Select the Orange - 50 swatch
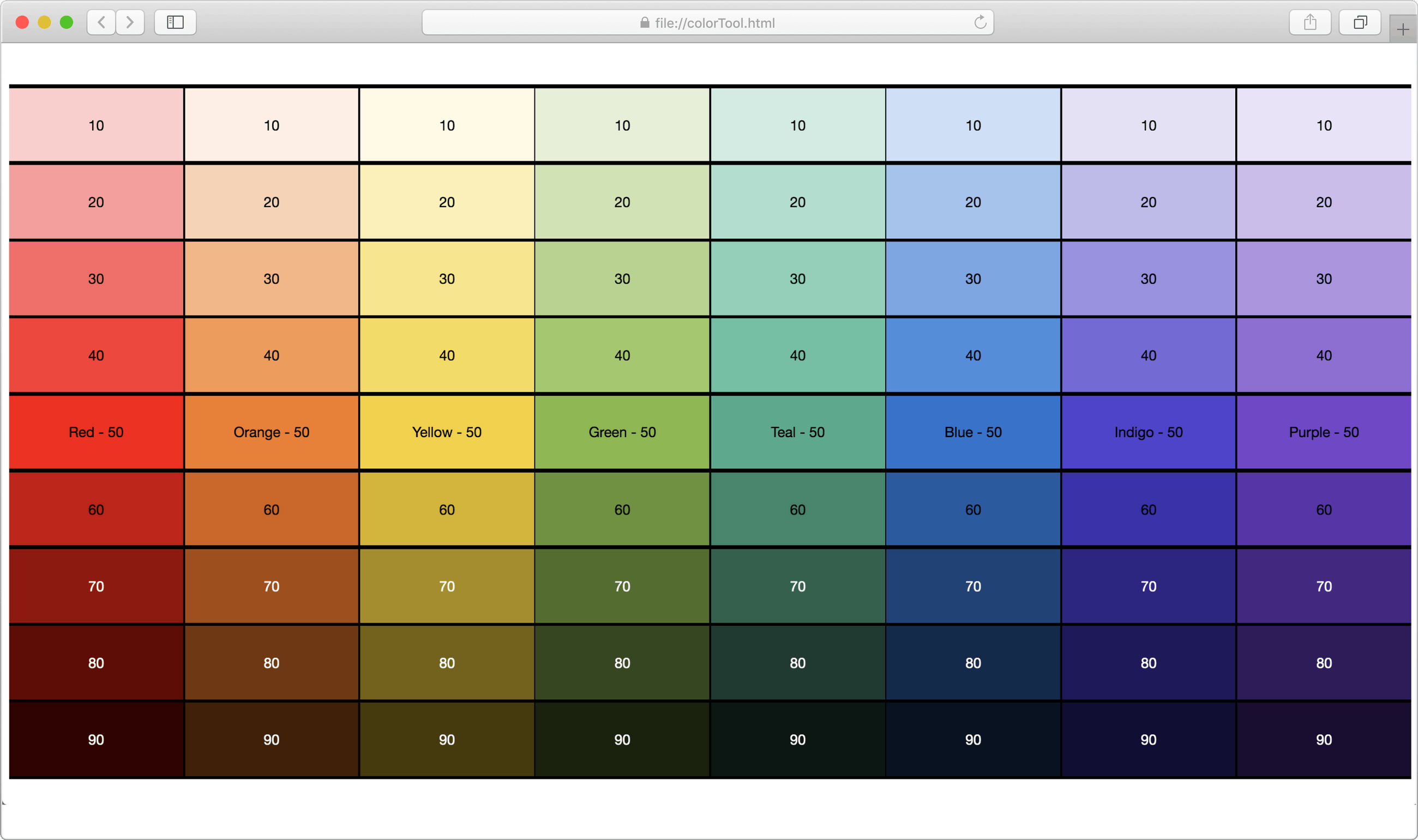Image resolution: width=1418 pixels, height=840 pixels. [x=271, y=432]
